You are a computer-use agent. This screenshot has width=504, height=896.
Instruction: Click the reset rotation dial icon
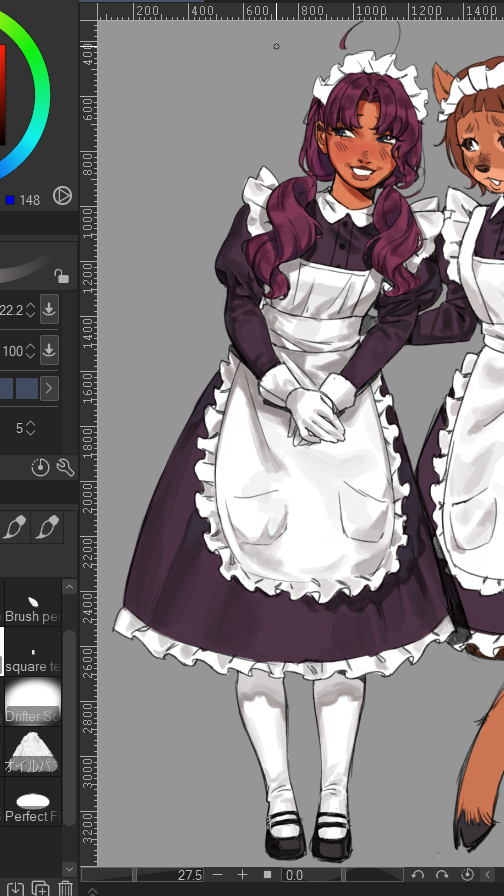click(x=467, y=875)
